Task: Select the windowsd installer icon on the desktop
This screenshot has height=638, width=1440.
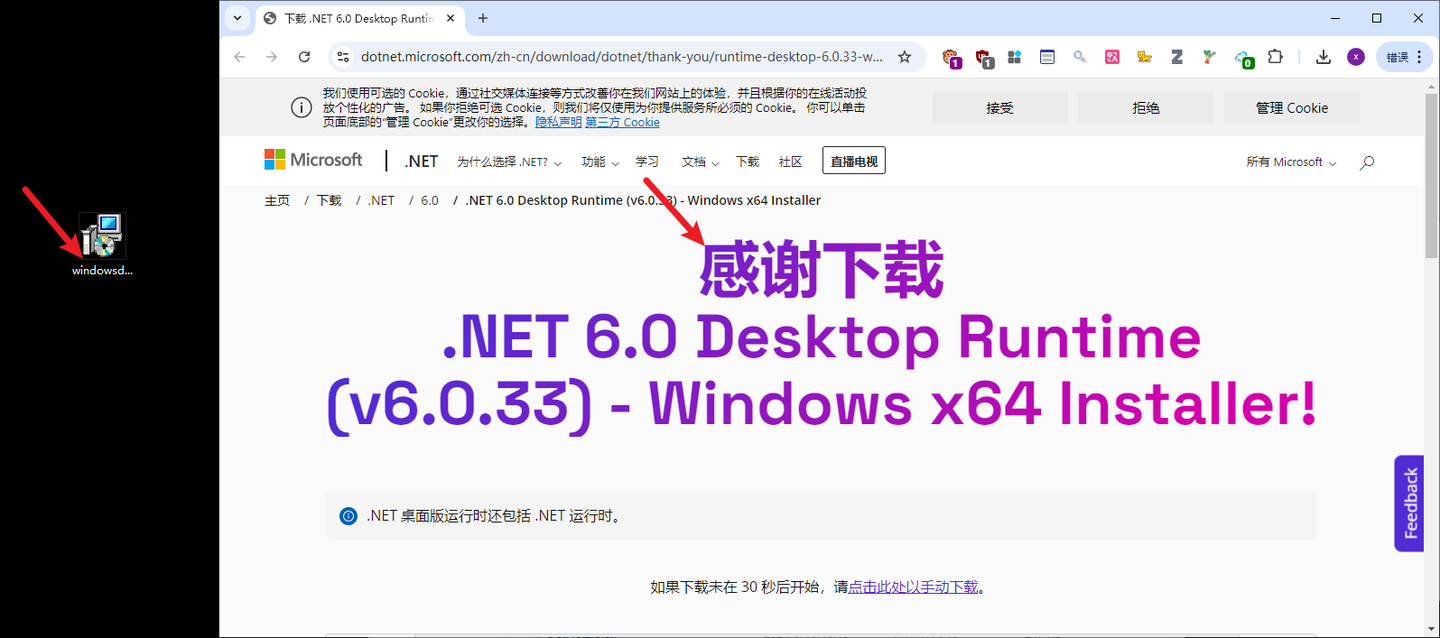Action: (x=100, y=235)
